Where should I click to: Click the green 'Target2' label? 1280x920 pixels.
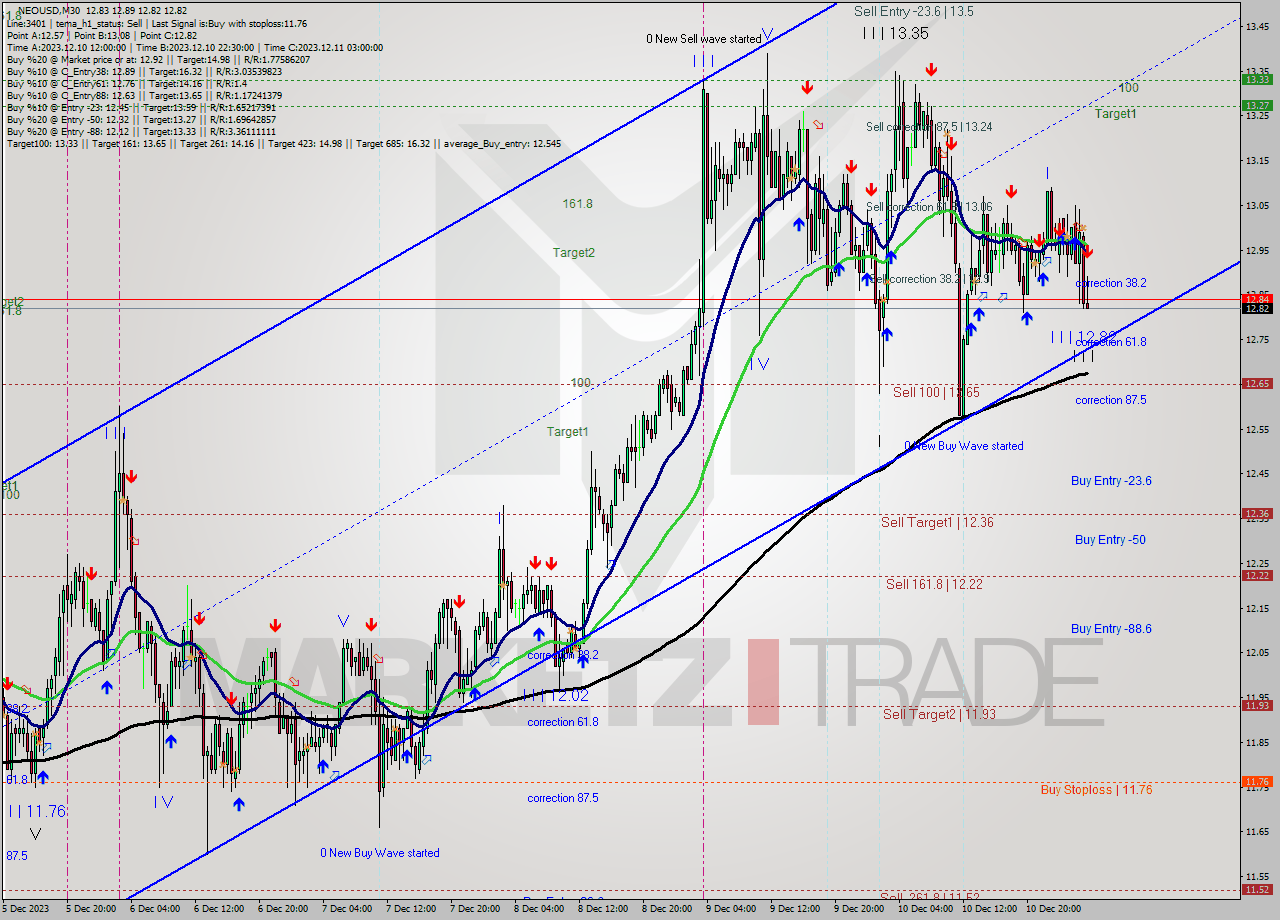click(574, 253)
